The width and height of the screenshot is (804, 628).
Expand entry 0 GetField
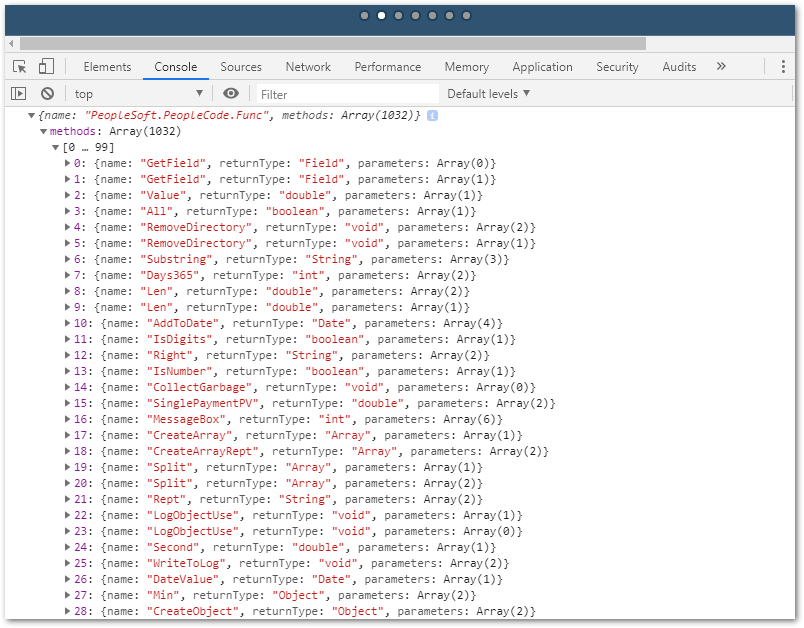tap(67, 163)
